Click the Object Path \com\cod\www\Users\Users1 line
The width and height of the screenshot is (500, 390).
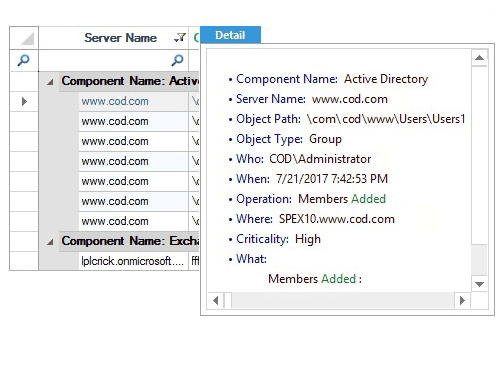click(347, 119)
